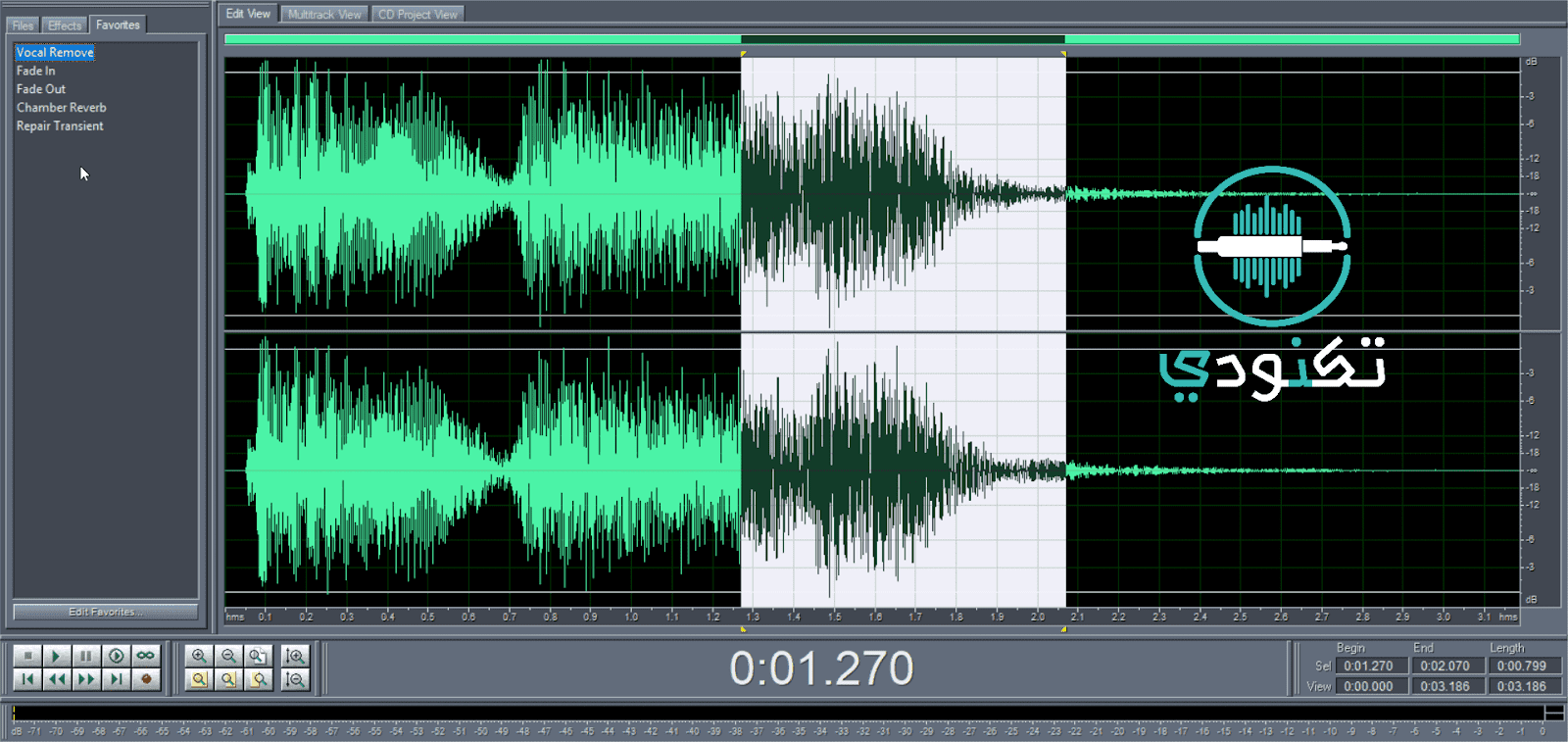Click the 1.0 mark on time ruler
Viewport: 1568px width, 742px height.
click(x=631, y=617)
